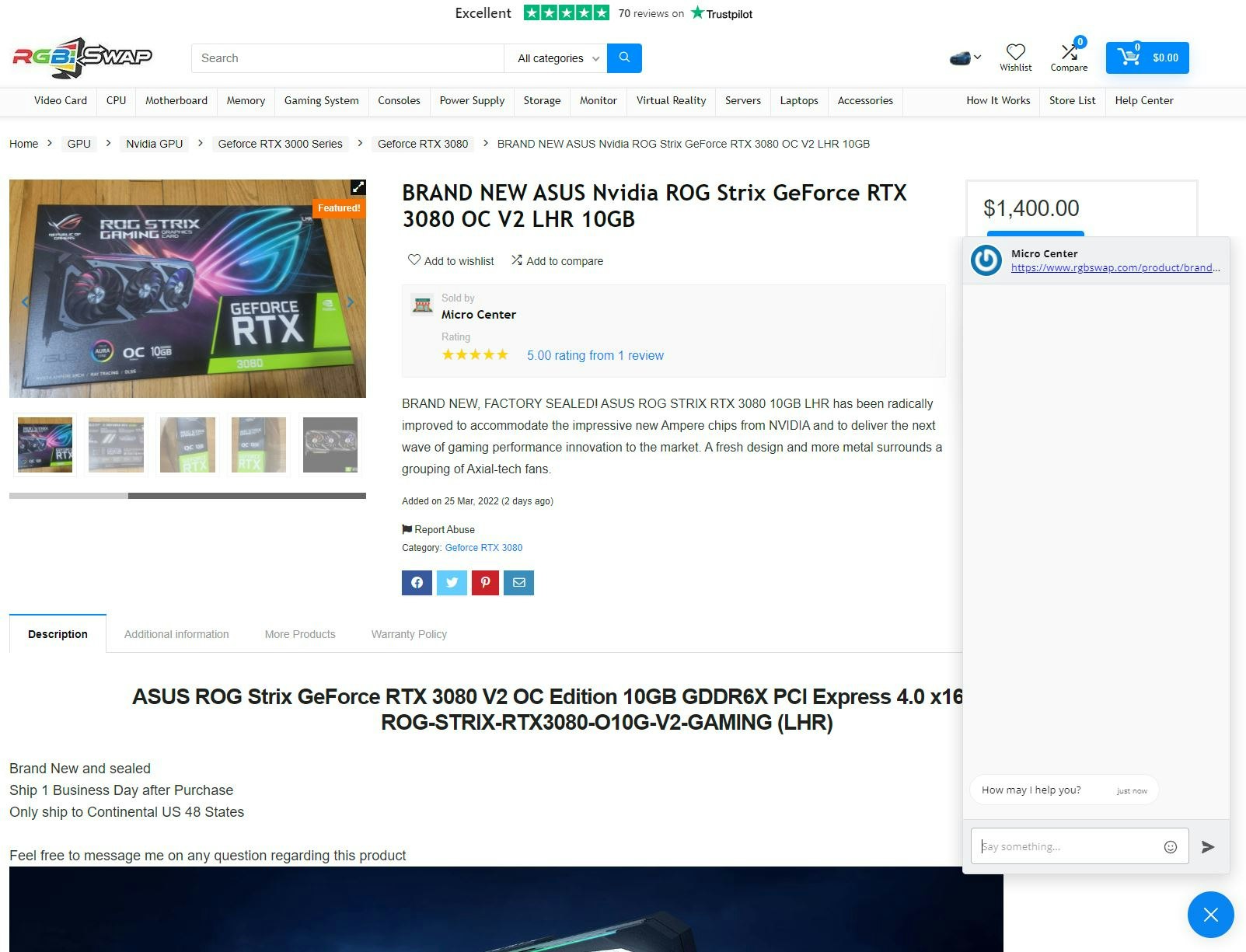Open Video Card menu
This screenshot has width=1246, height=952.
pos(61,101)
